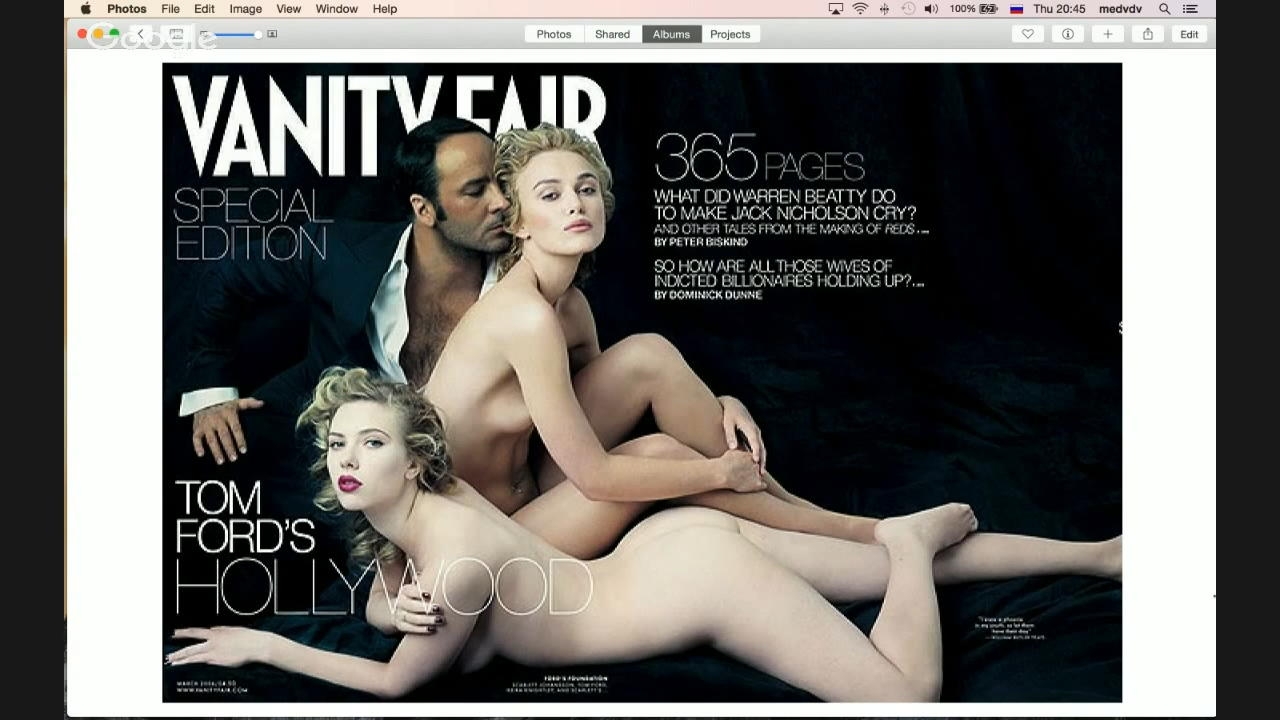Open the Help menu
Image resolution: width=1280 pixels, height=720 pixels.
click(x=385, y=9)
